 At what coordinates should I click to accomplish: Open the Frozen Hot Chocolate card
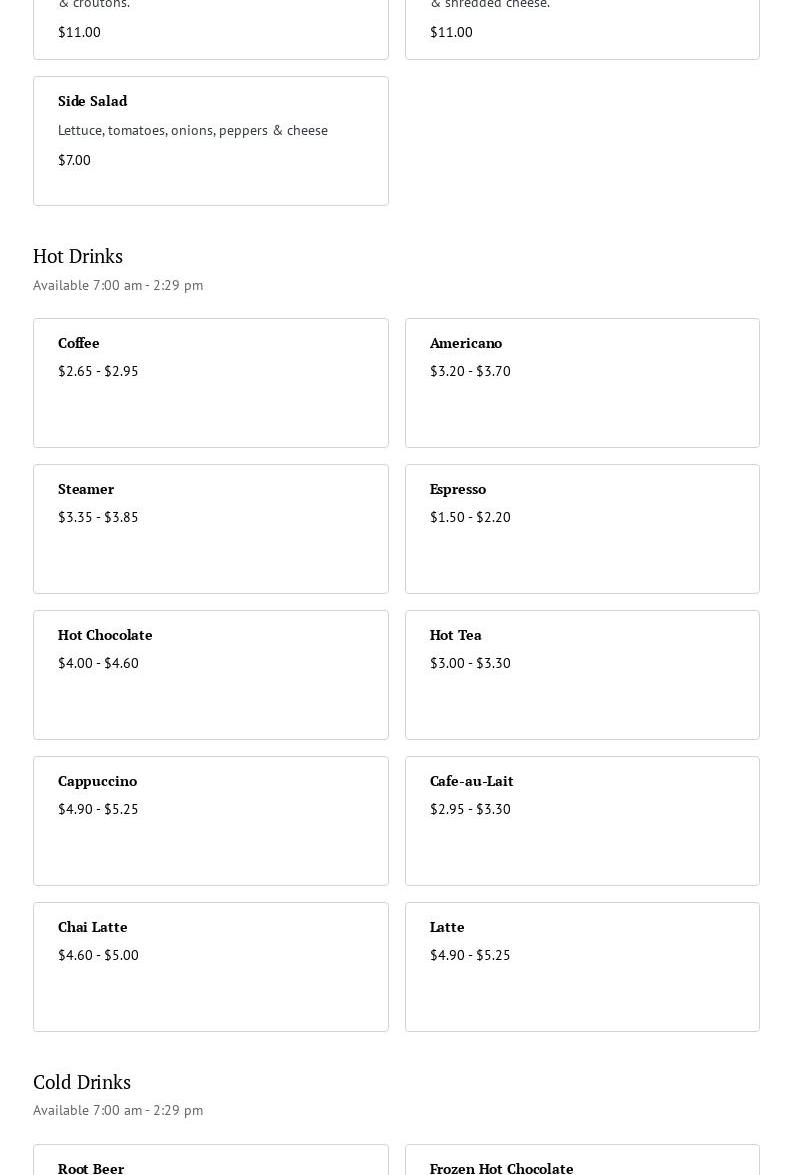click(582, 1162)
